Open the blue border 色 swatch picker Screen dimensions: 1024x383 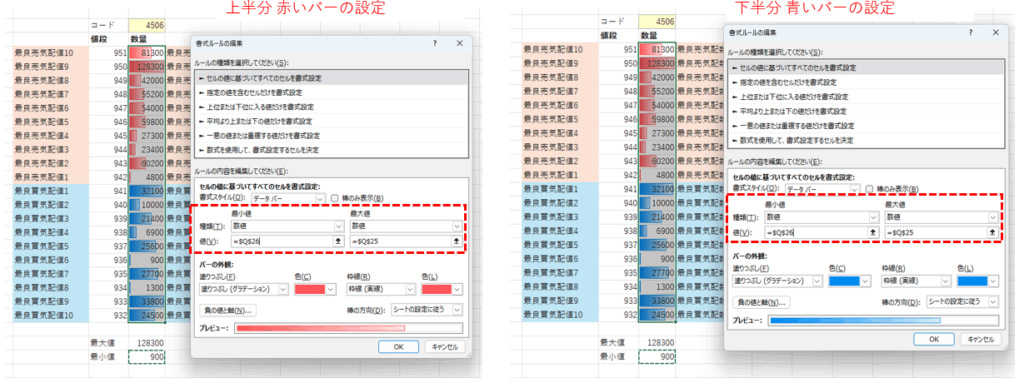tap(977, 280)
